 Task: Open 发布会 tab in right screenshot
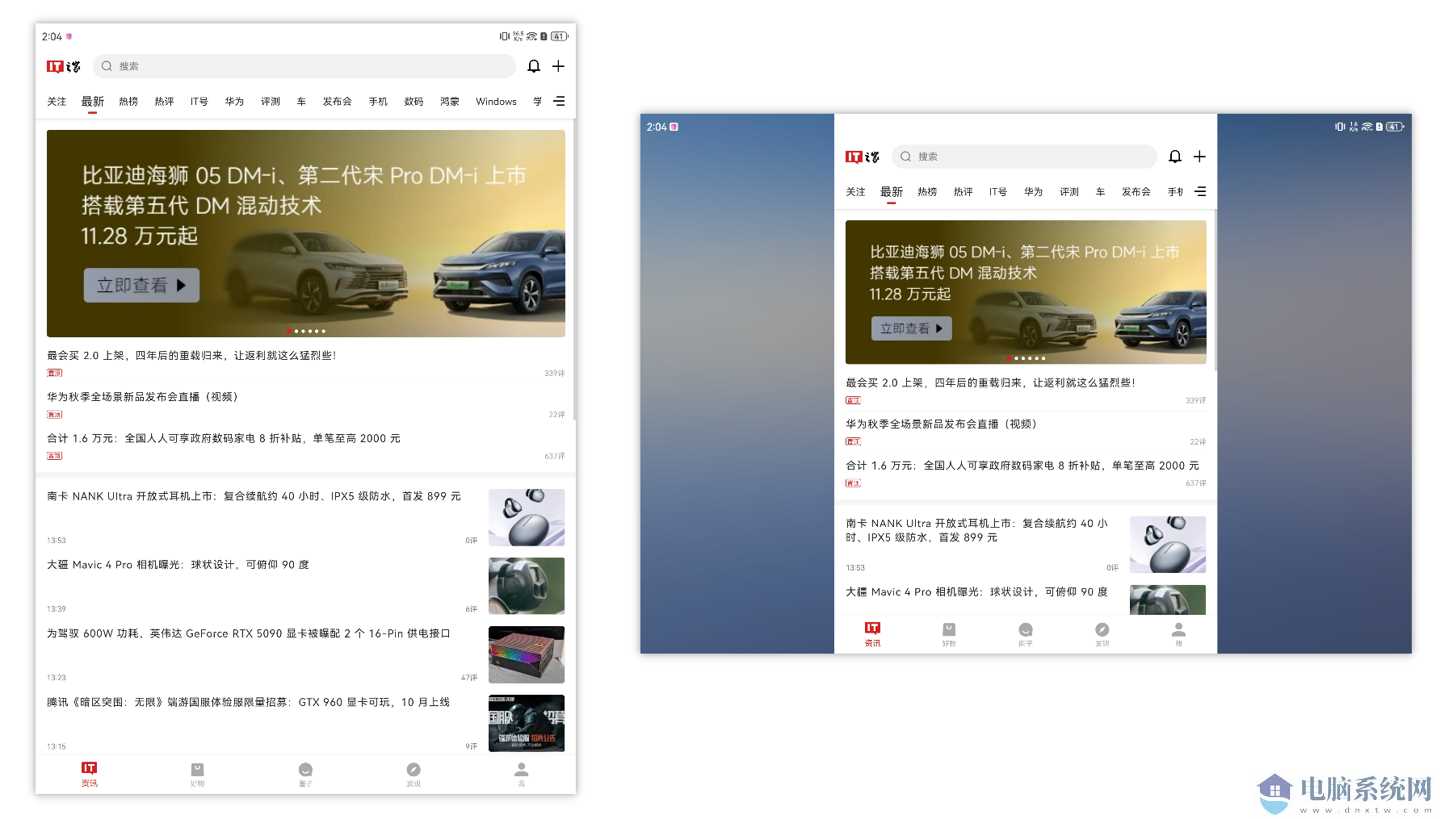click(1136, 191)
